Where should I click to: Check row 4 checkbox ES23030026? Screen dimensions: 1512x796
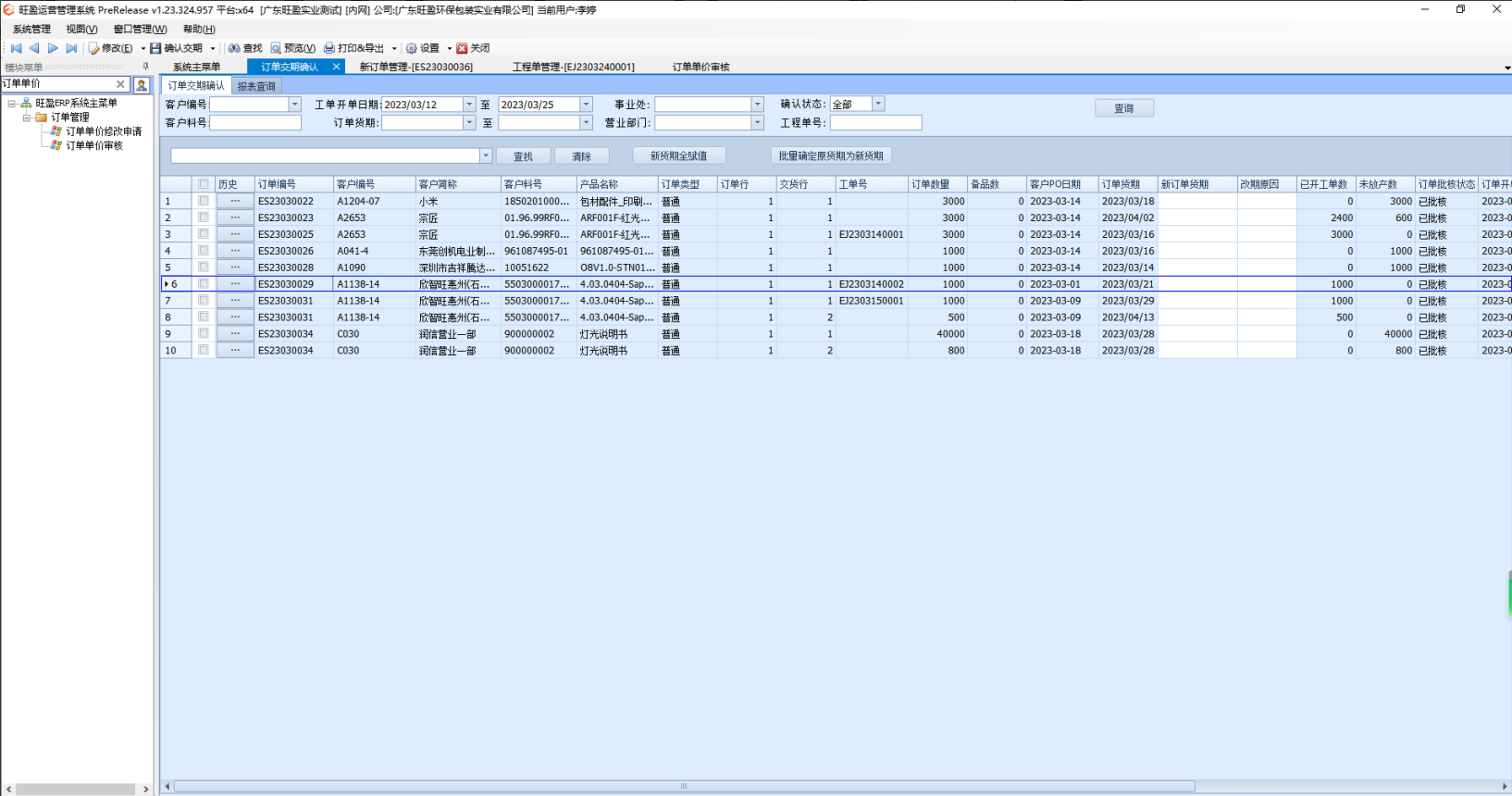[x=204, y=251]
